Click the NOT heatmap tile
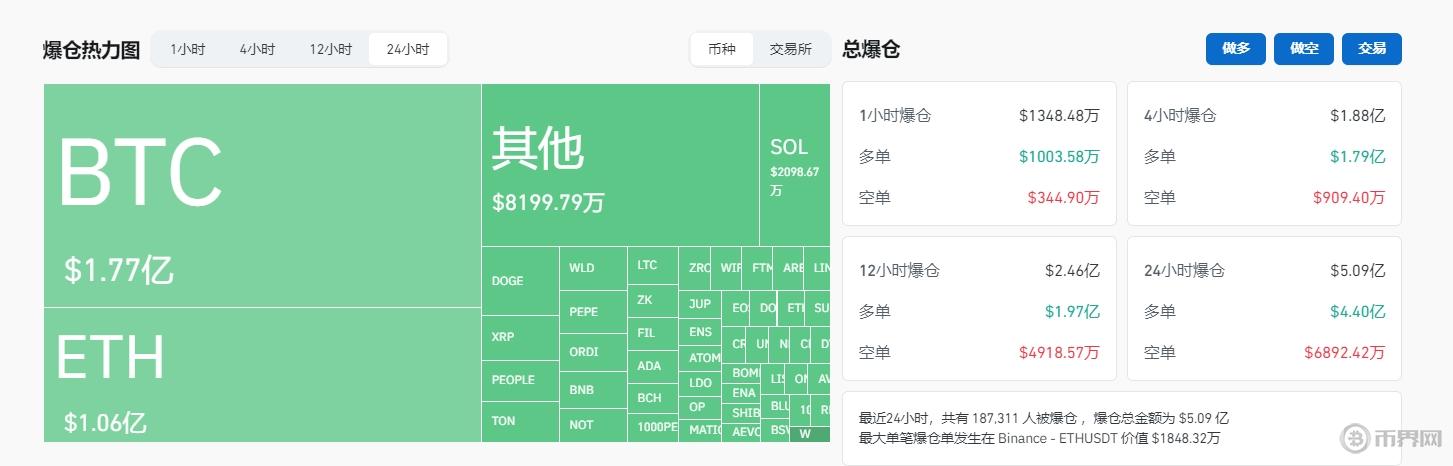The width and height of the screenshot is (1453, 466). (593, 425)
